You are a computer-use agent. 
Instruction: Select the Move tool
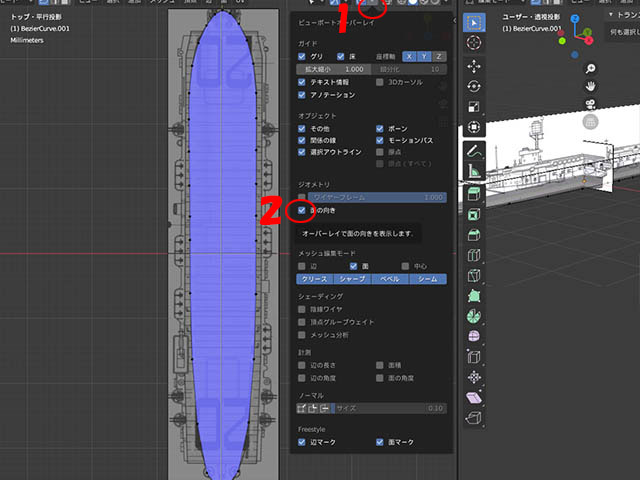(474, 67)
